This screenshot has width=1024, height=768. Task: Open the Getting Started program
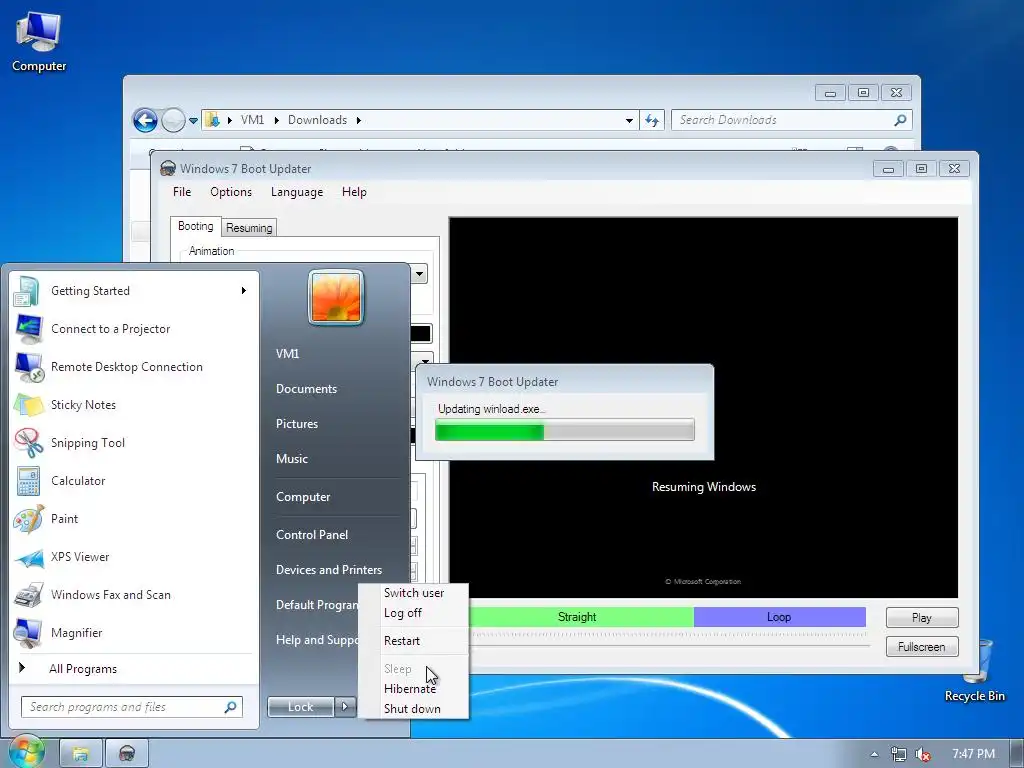pyautogui.click(x=134, y=291)
